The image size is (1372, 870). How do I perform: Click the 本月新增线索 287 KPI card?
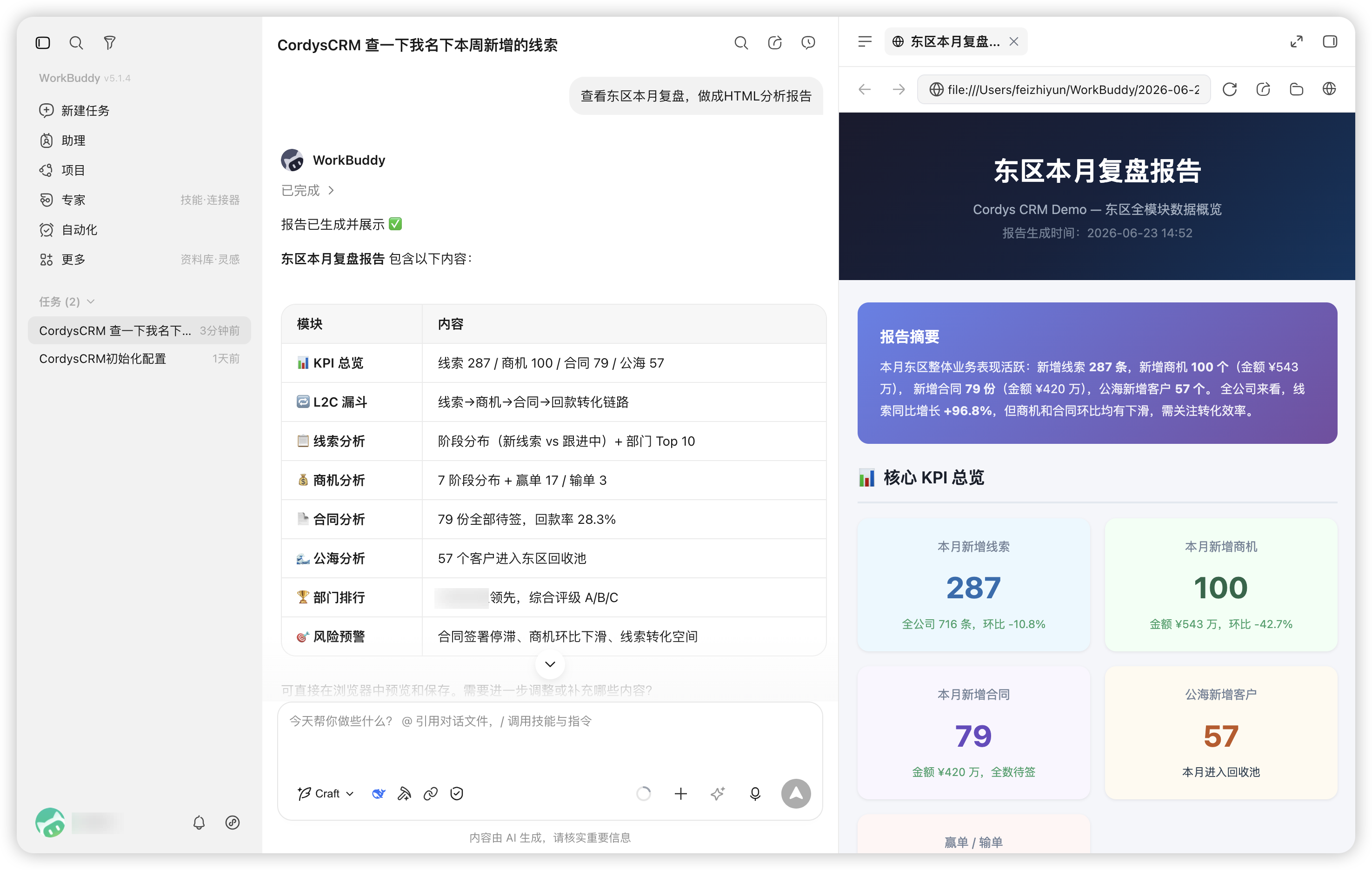click(x=973, y=584)
